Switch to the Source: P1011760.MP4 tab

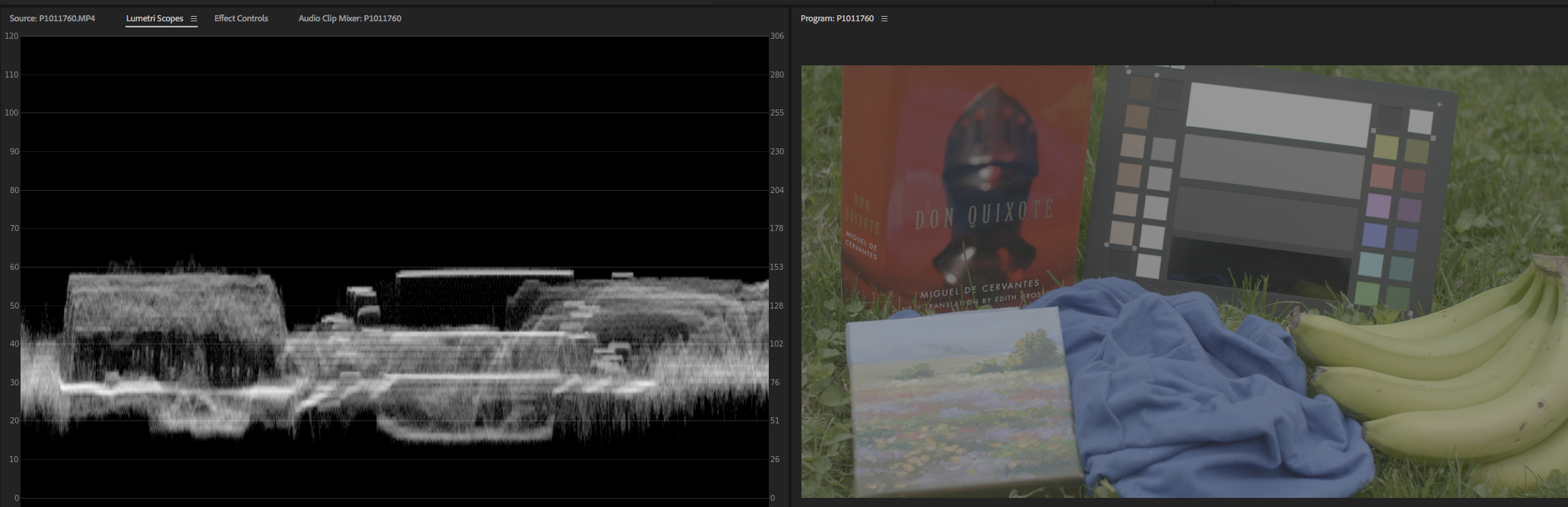pos(52,18)
